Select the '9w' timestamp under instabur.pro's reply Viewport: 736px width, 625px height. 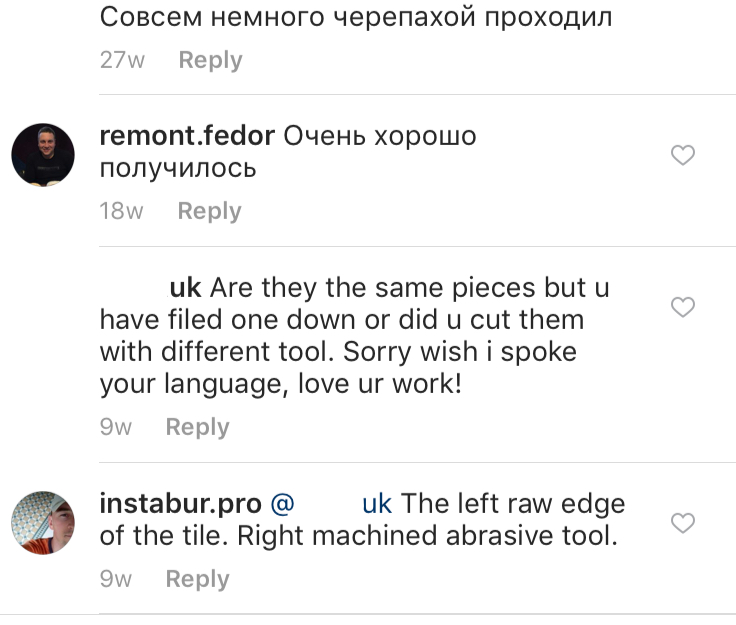pos(115,579)
